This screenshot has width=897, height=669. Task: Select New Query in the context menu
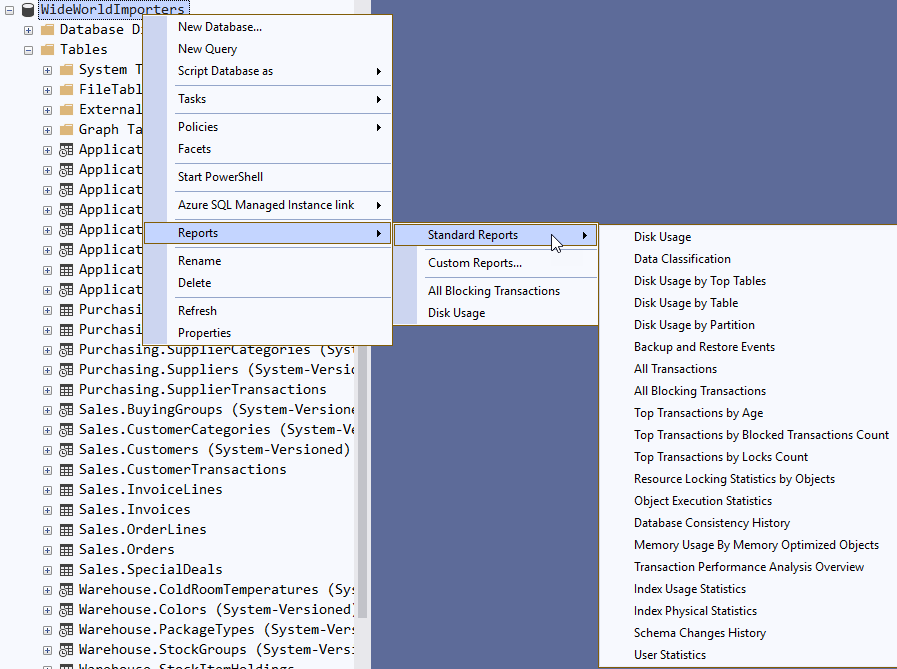[x=268, y=49]
